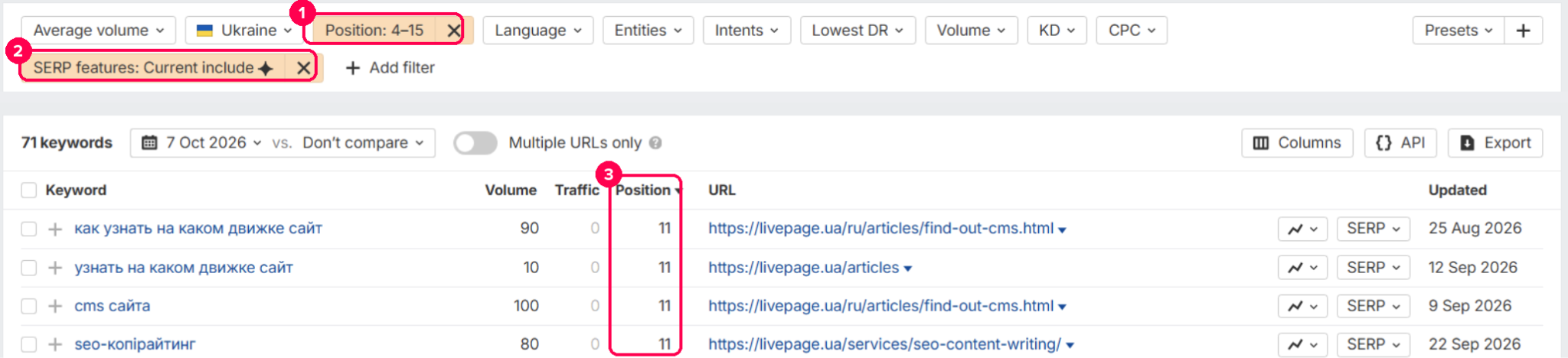Open the Intents filter dropdown
This screenshot has width=1568, height=358.
[x=746, y=31]
